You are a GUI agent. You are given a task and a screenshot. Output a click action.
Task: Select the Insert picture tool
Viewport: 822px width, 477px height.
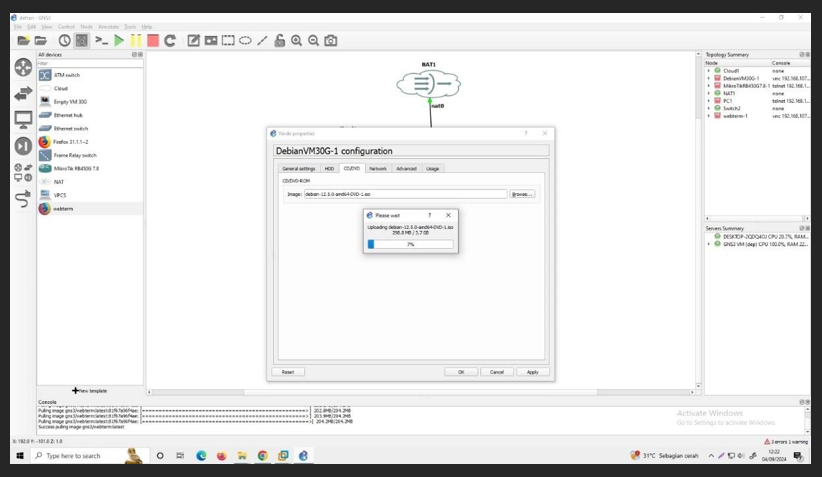[x=211, y=41]
